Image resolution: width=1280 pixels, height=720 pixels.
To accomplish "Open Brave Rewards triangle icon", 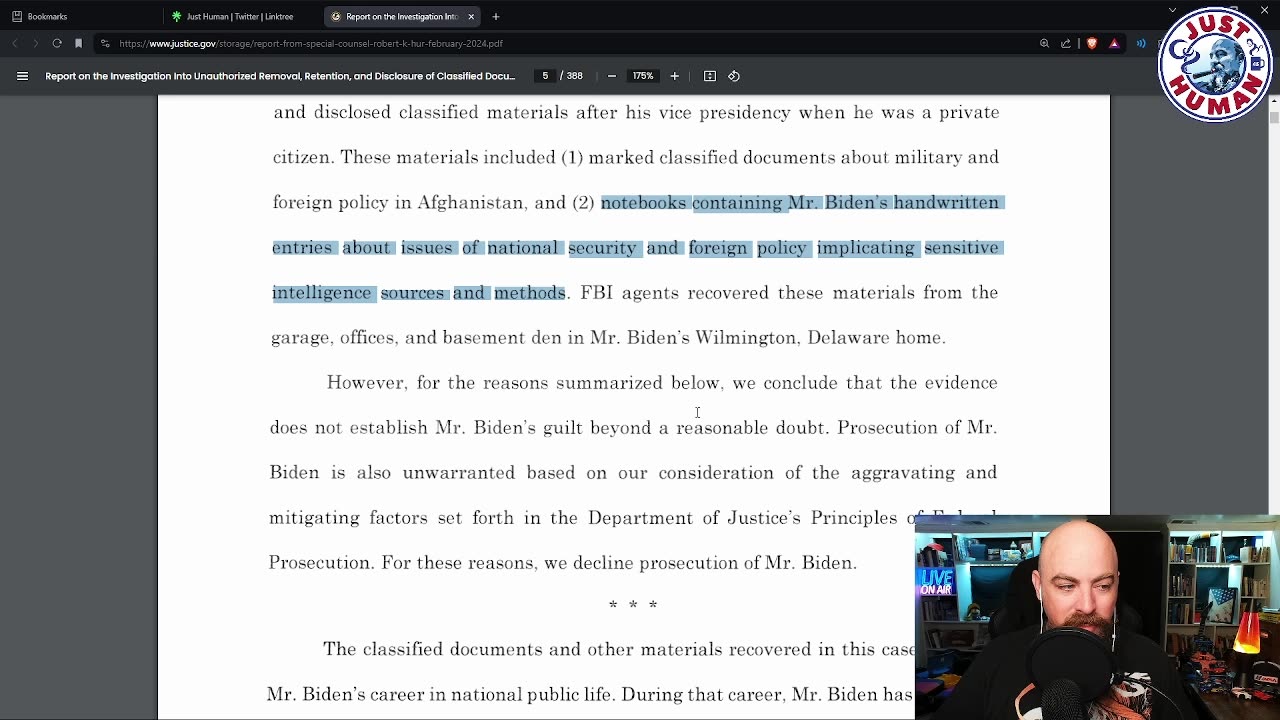I will pos(1114,43).
